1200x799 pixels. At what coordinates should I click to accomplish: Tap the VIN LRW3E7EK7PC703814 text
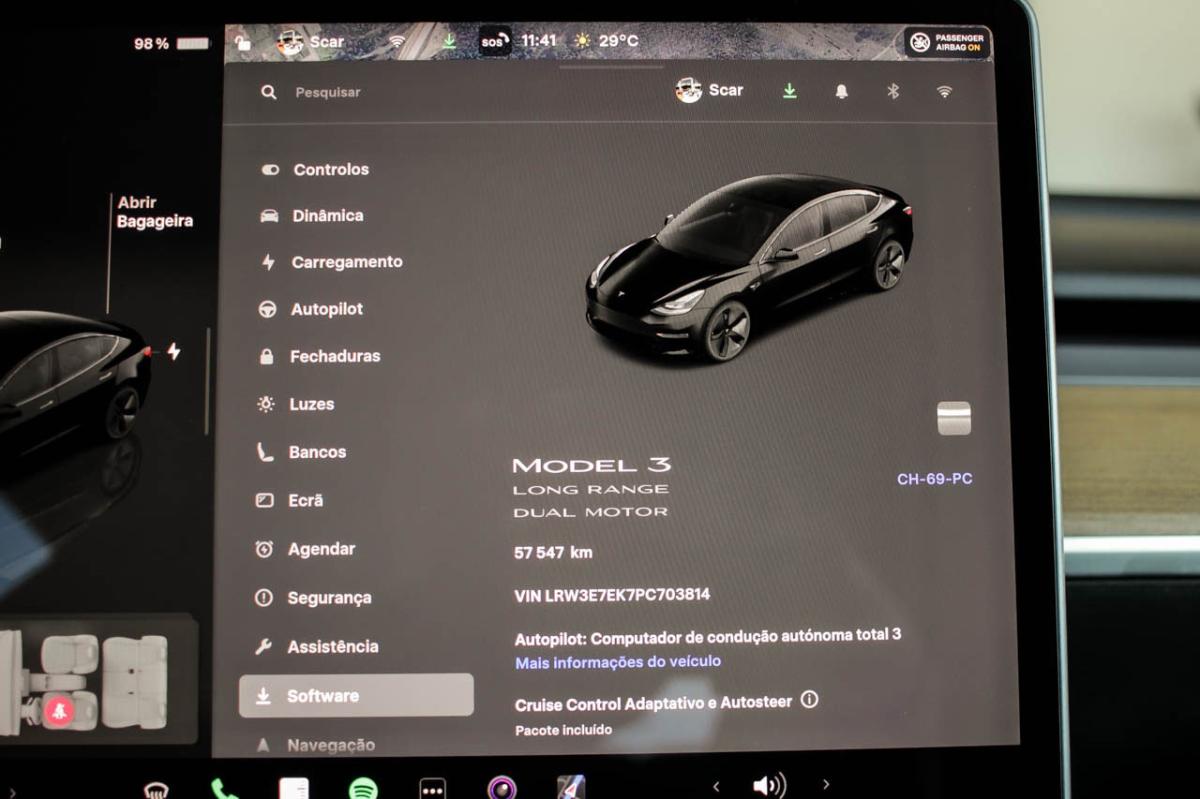click(612, 595)
